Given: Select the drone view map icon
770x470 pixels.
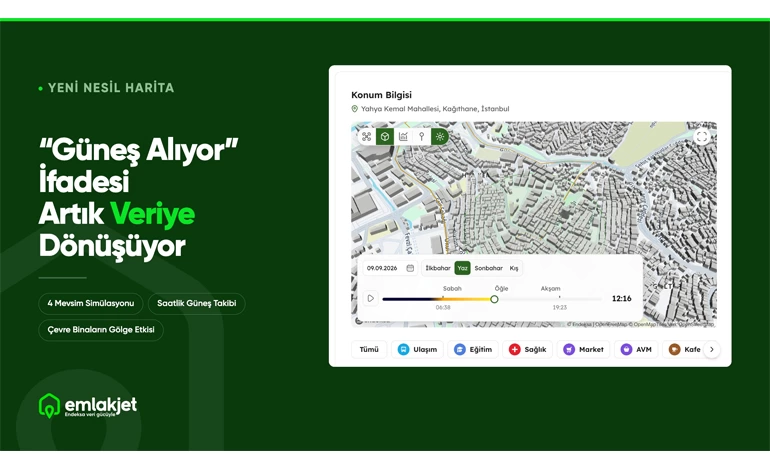Looking at the screenshot, I should pyautogui.click(x=366, y=137).
